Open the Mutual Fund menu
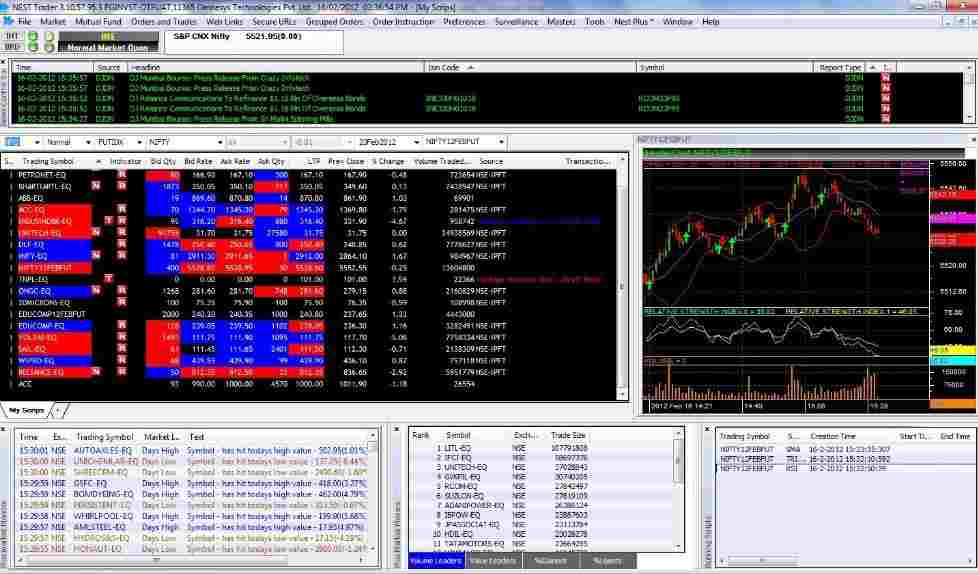This screenshot has width=978, height=574. pos(99,21)
